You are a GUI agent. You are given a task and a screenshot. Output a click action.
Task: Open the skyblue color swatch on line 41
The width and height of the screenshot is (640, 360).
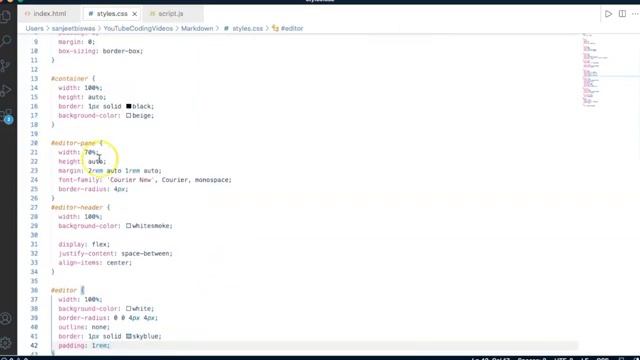coord(129,336)
